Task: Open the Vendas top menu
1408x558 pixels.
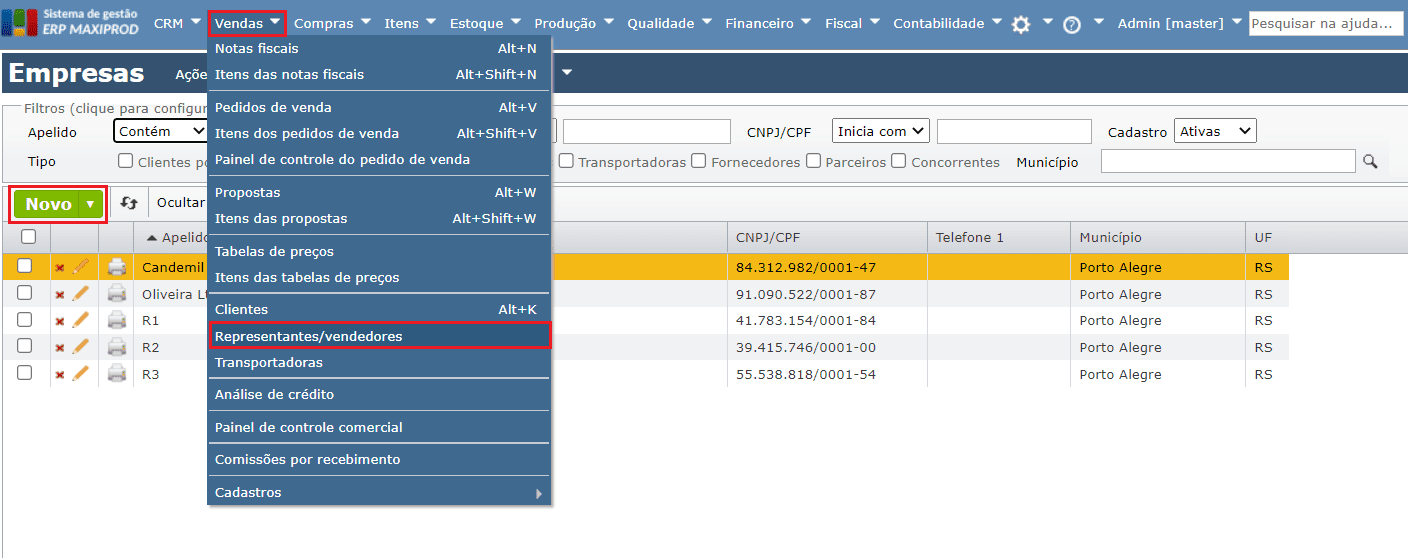Action: (247, 24)
